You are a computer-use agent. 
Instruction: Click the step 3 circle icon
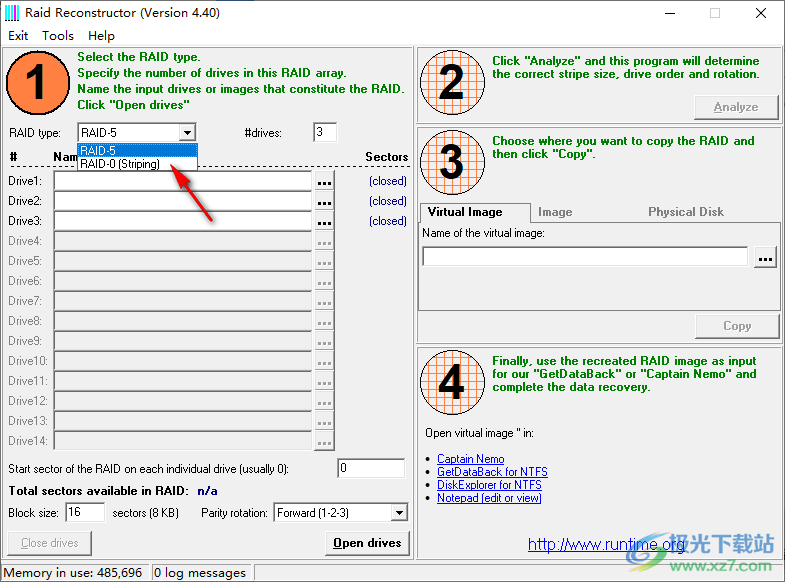click(x=453, y=162)
